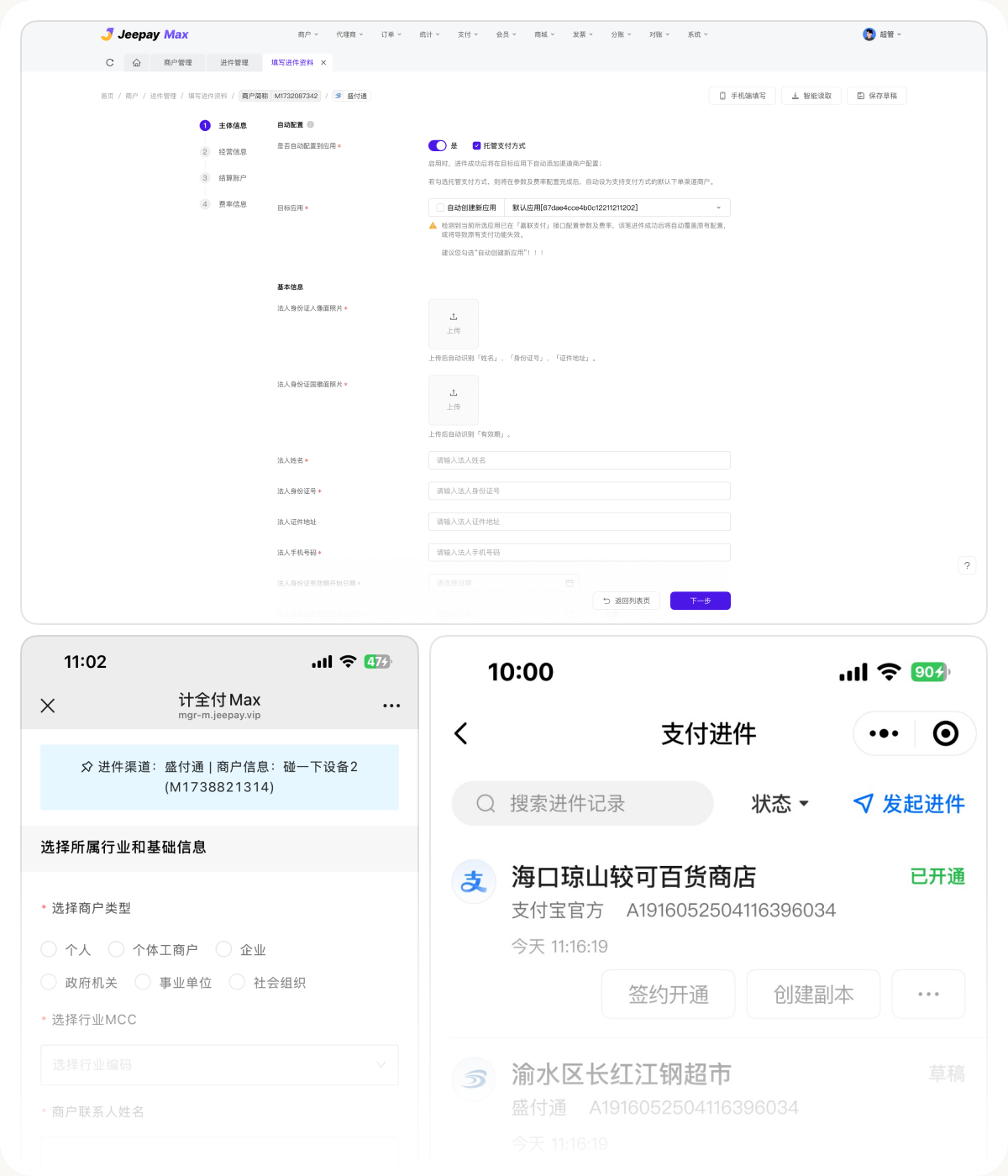Uncheck the 托管支付方式 checkbox

[476, 145]
